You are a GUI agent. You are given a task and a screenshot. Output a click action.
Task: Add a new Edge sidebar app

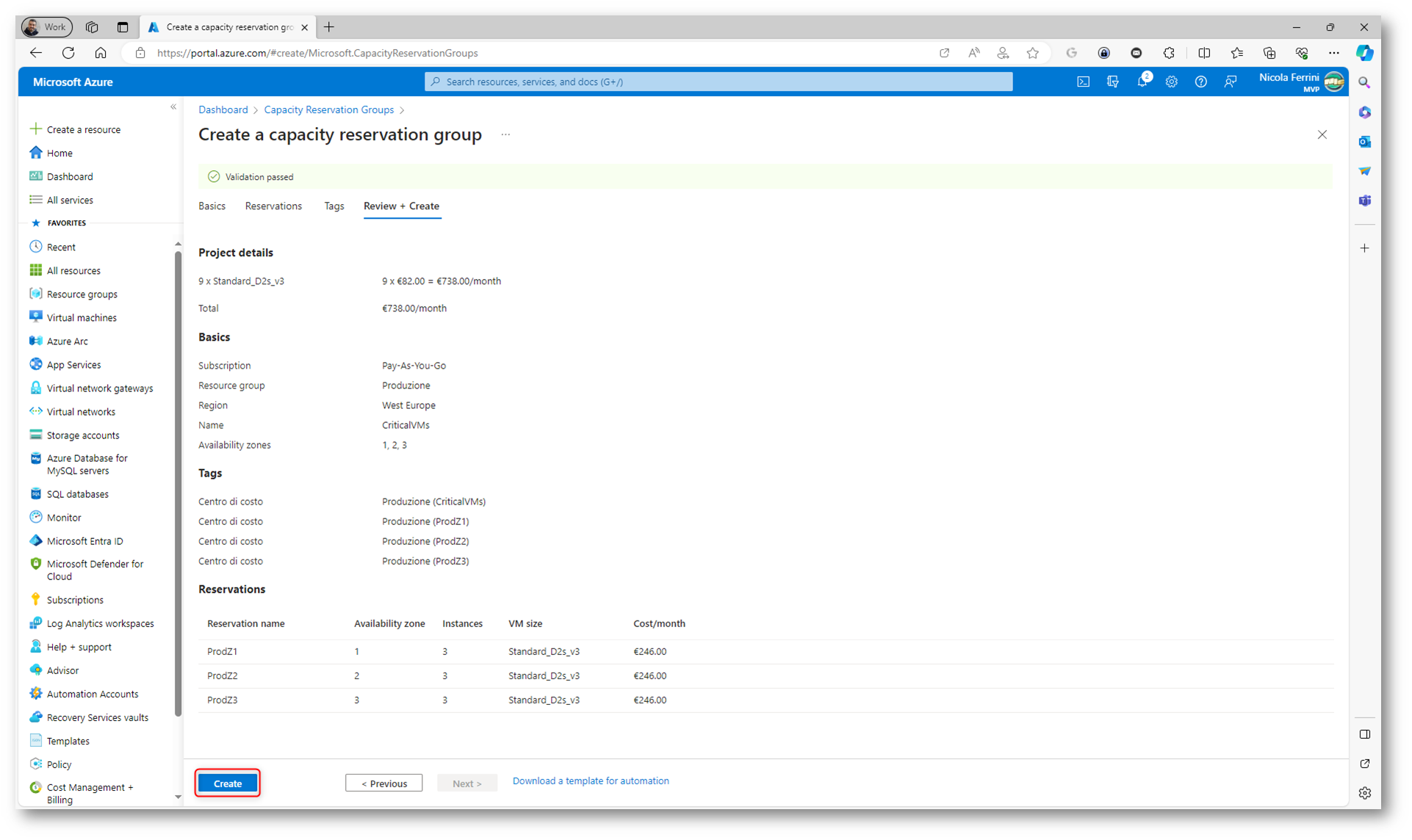[1364, 248]
